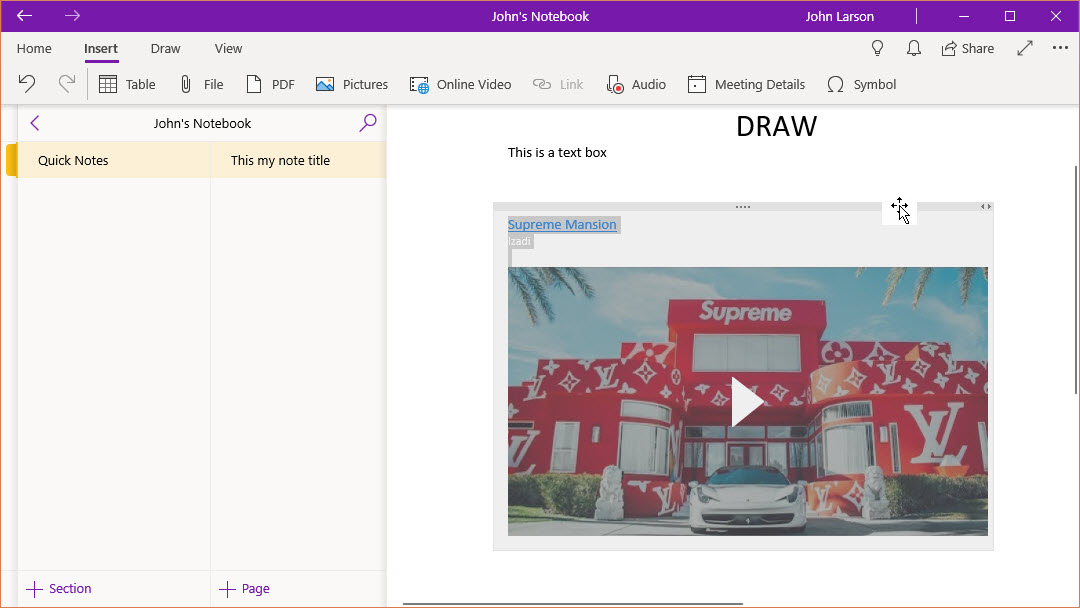Viewport: 1080px width, 608px height.
Task: Open the Symbol picker
Action: pyautogui.click(x=861, y=85)
